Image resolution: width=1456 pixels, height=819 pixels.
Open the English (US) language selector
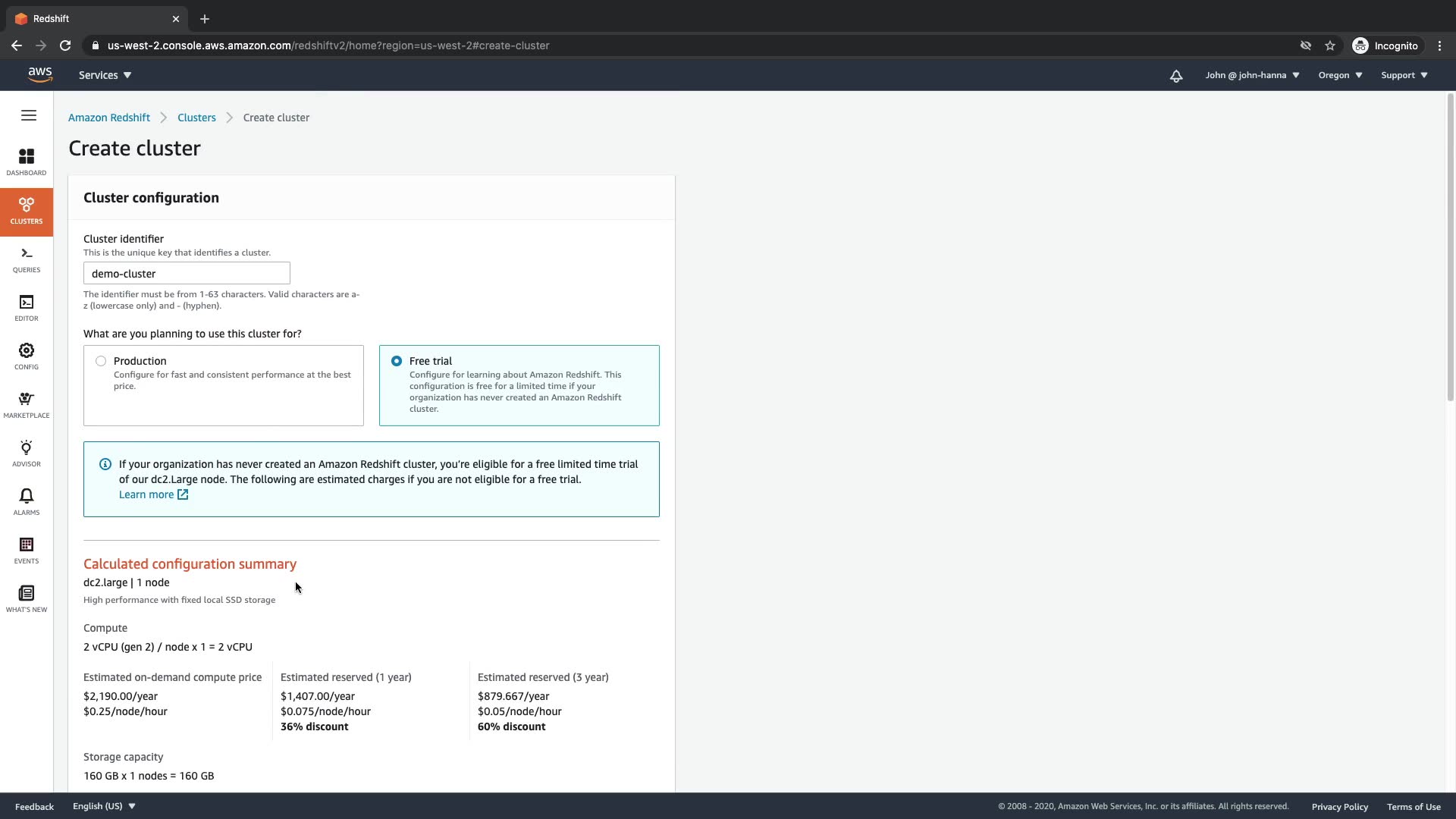pos(104,806)
